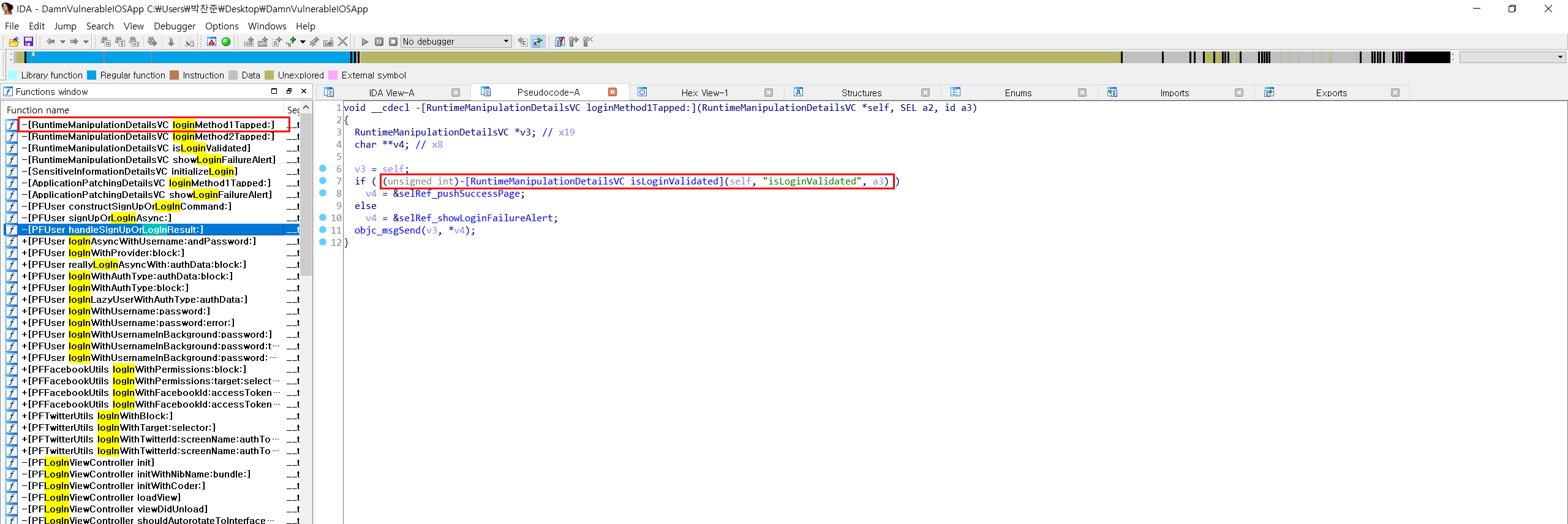Start the debugger process with play icon

(x=365, y=42)
